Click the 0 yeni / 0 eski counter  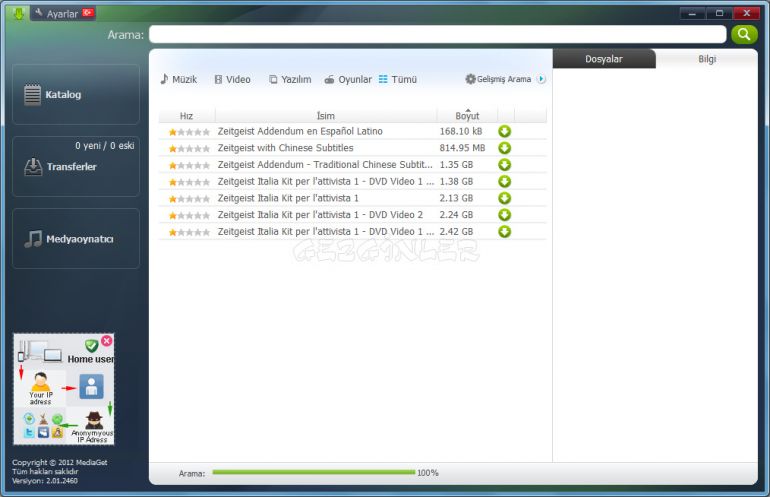105,145
